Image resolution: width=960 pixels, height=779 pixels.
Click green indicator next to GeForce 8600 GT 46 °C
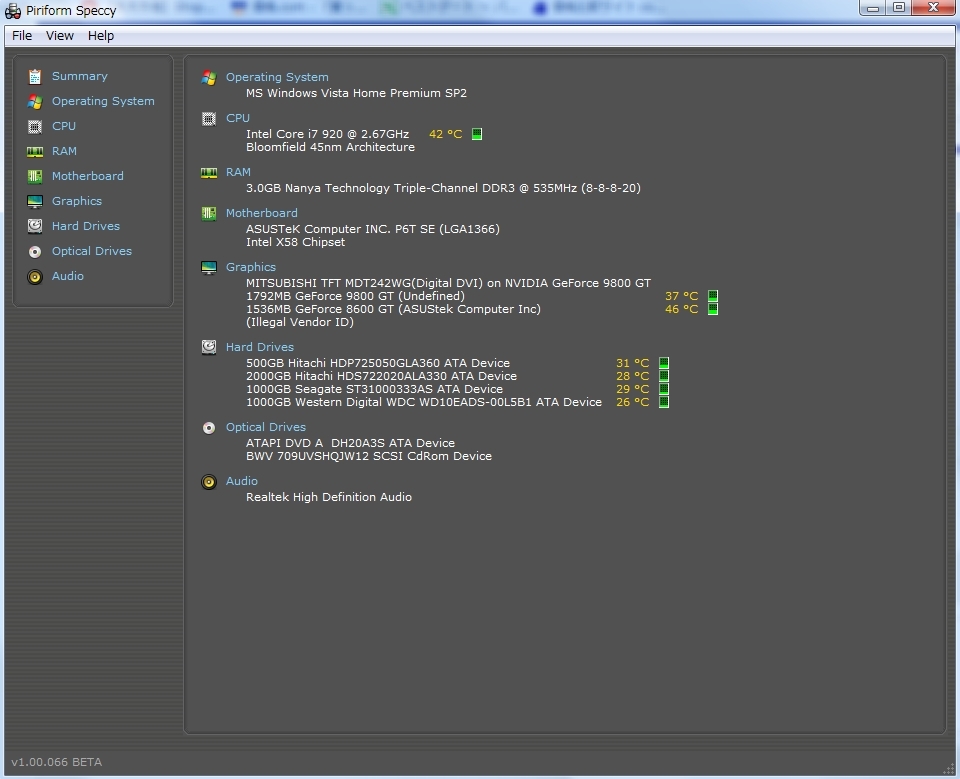click(x=713, y=309)
